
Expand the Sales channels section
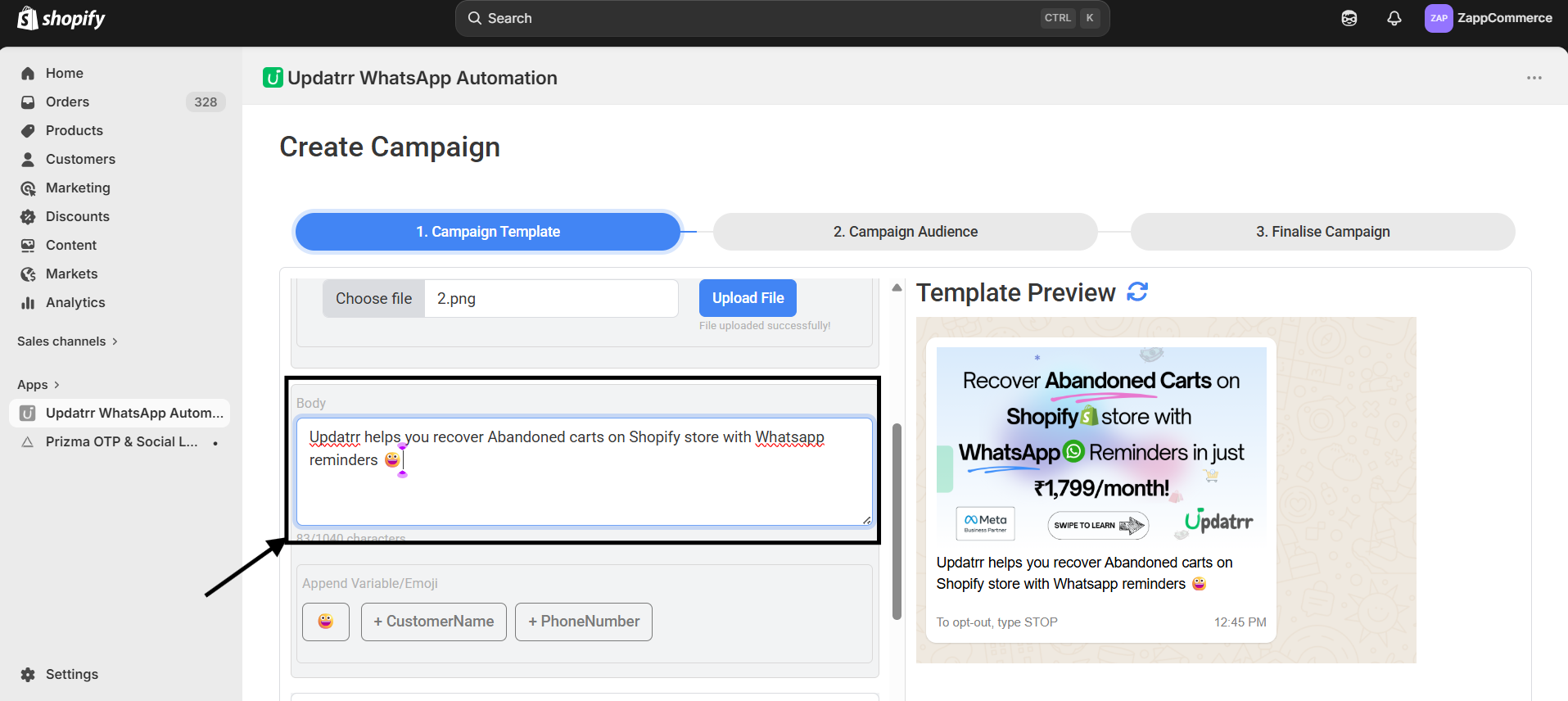coord(68,341)
